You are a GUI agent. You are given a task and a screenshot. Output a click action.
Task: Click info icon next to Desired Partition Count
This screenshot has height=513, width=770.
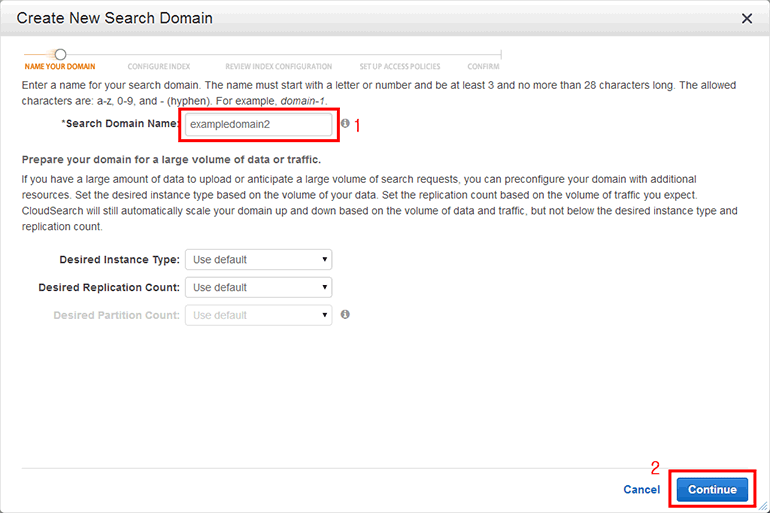[x=345, y=314]
